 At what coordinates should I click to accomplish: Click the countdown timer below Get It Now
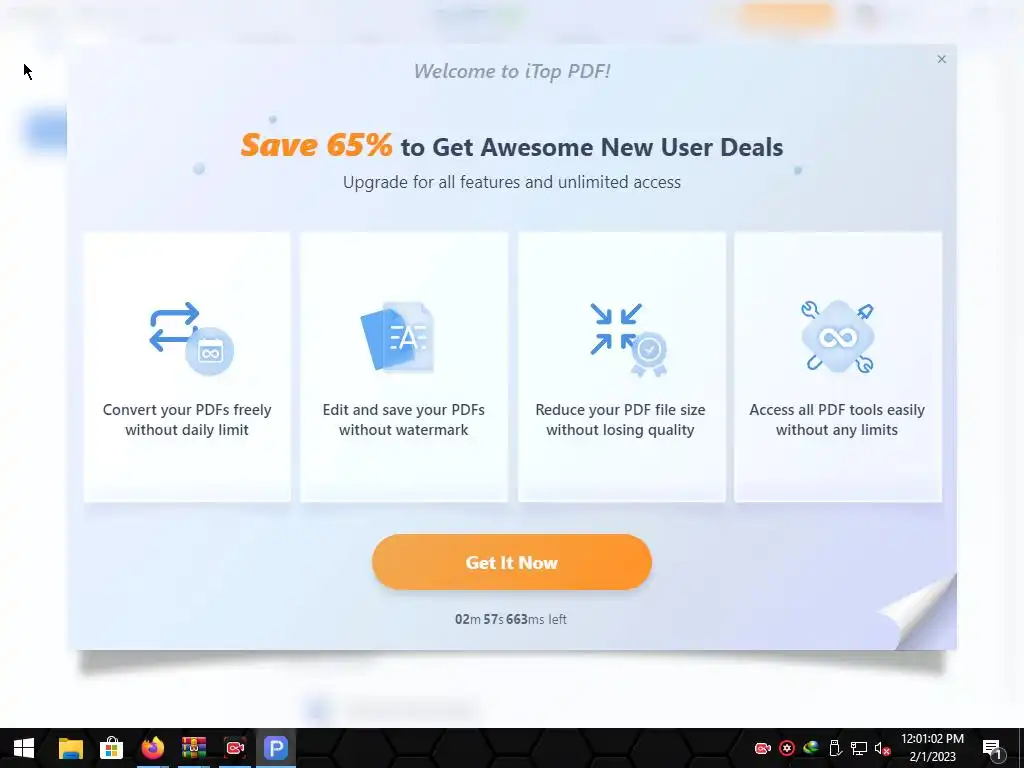pos(511,619)
